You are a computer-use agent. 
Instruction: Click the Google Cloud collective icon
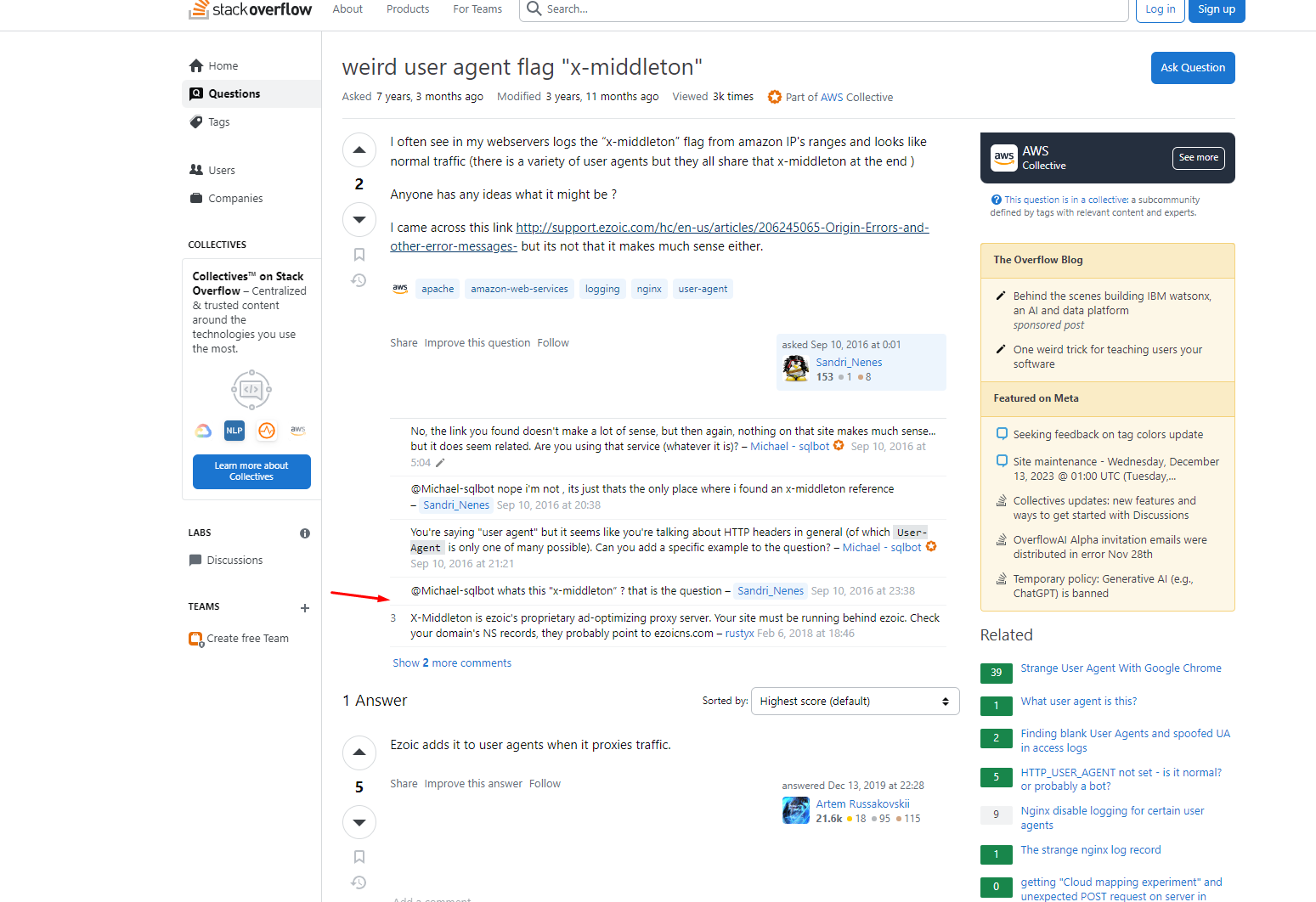click(203, 431)
